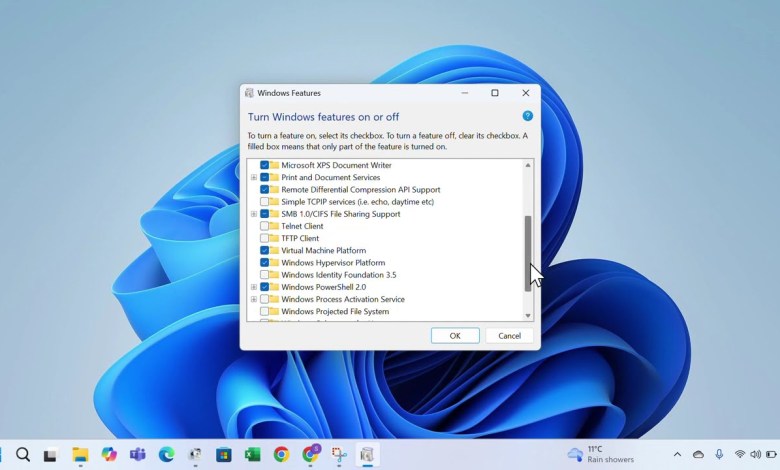This screenshot has width=780, height=470.
Task: Select the 'Simple TCPIP services' label
Action: [x=358, y=201]
